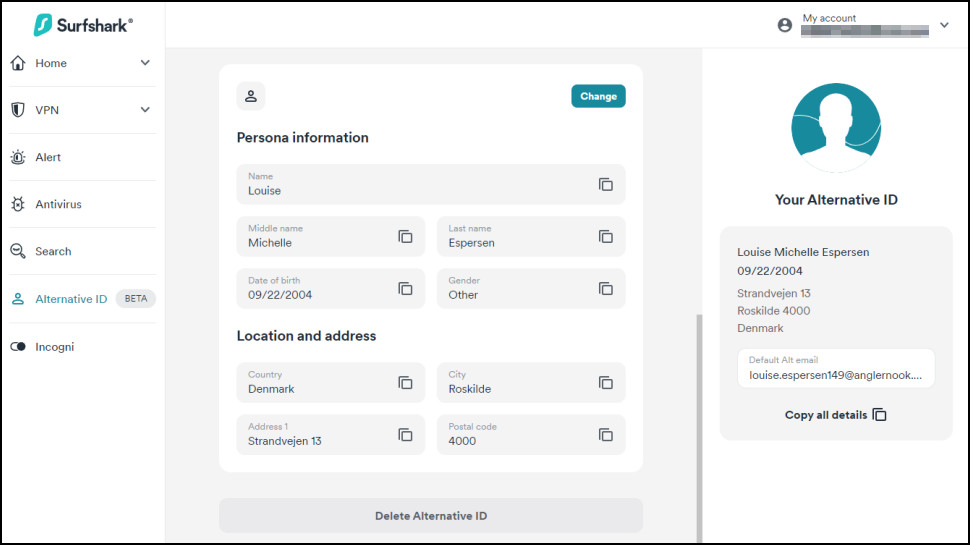The height and width of the screenshot is (545, 970).
Task: Copy the City value Roskilde
Action: (606, 382)
